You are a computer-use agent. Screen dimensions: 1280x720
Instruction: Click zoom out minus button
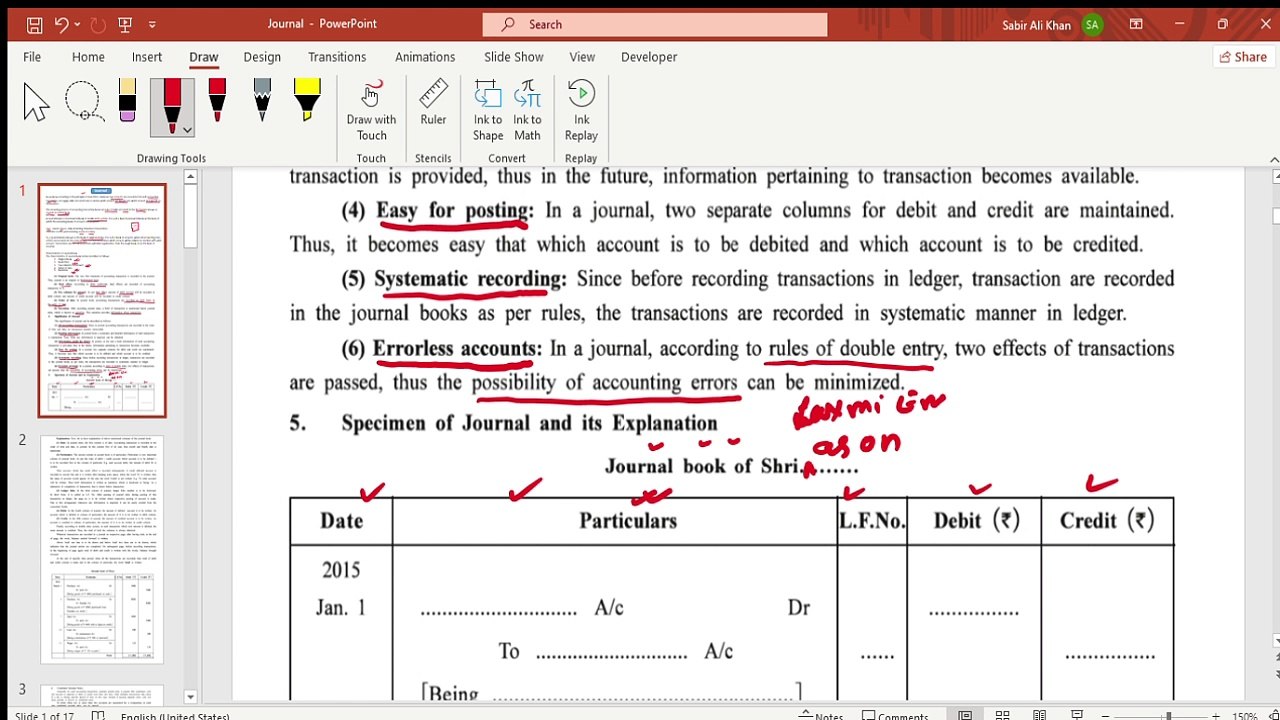(x=1107, y=716)
